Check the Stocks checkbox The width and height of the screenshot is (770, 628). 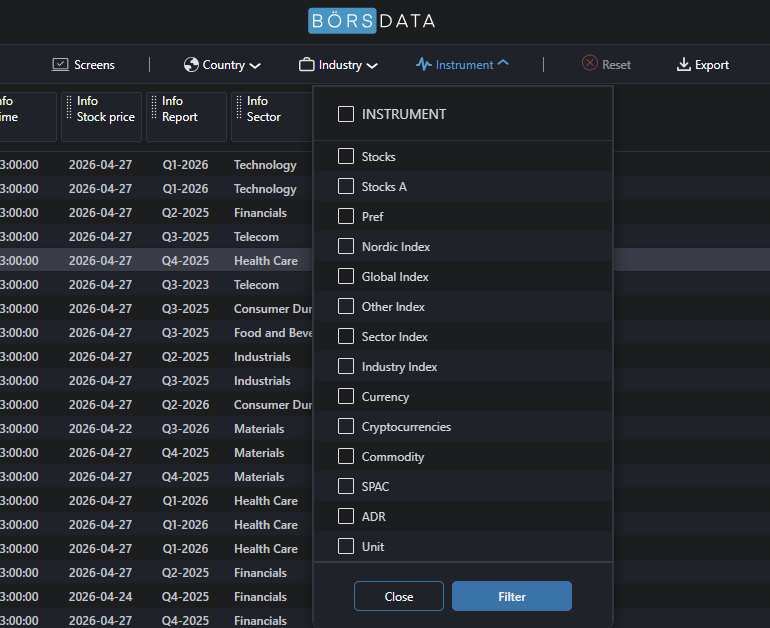point(346,156)
